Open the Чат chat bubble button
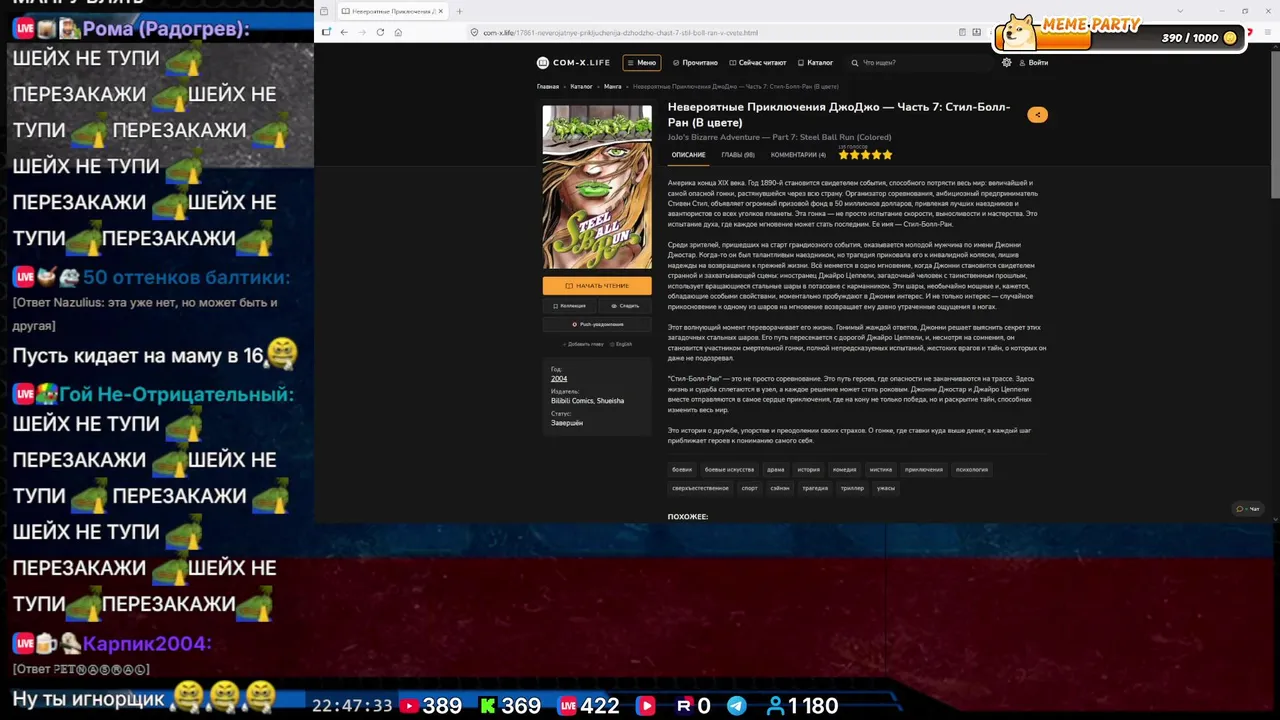 point(1248,508)
